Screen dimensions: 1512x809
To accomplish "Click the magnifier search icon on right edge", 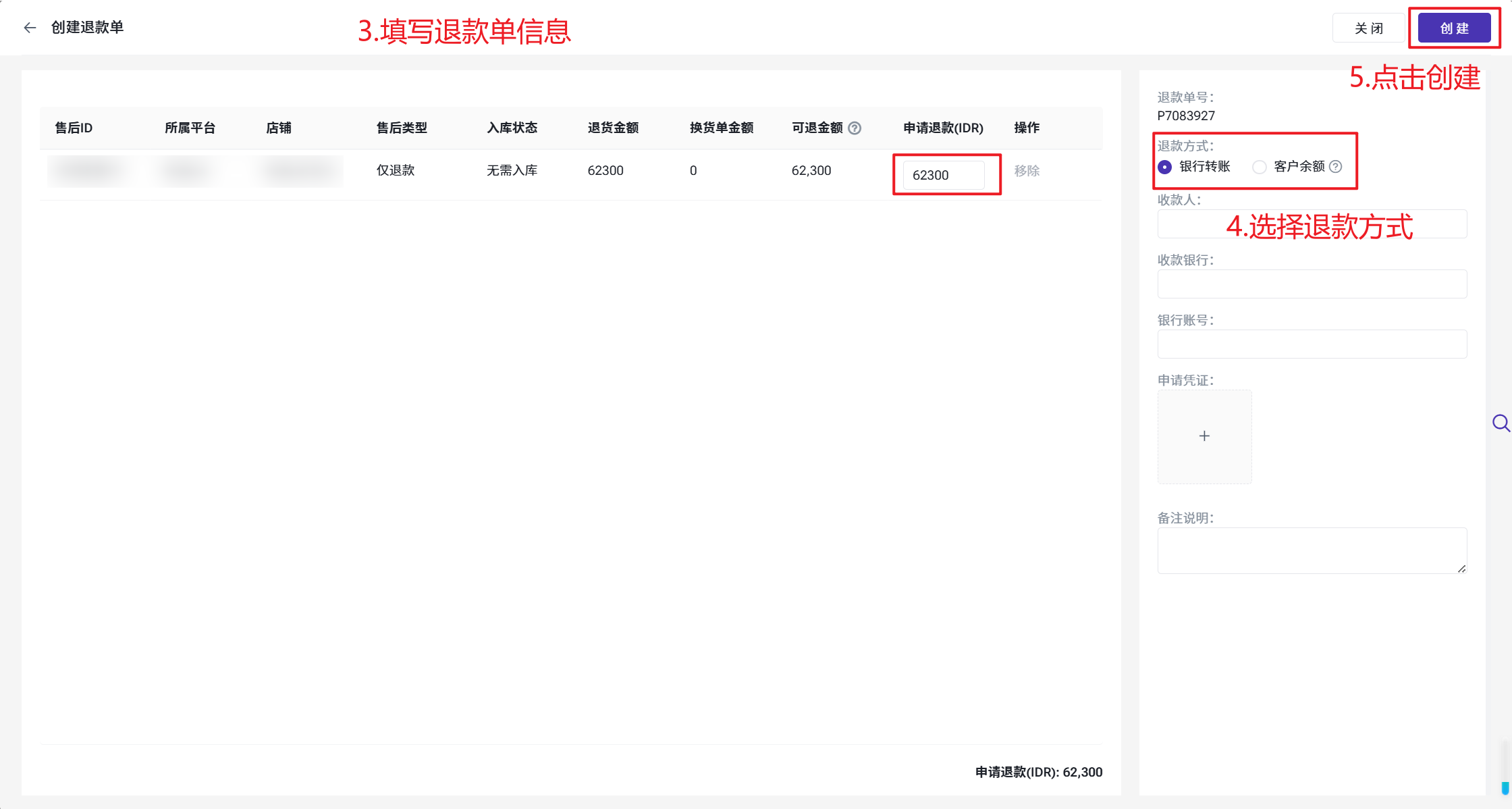I will tap(1501, 423).
